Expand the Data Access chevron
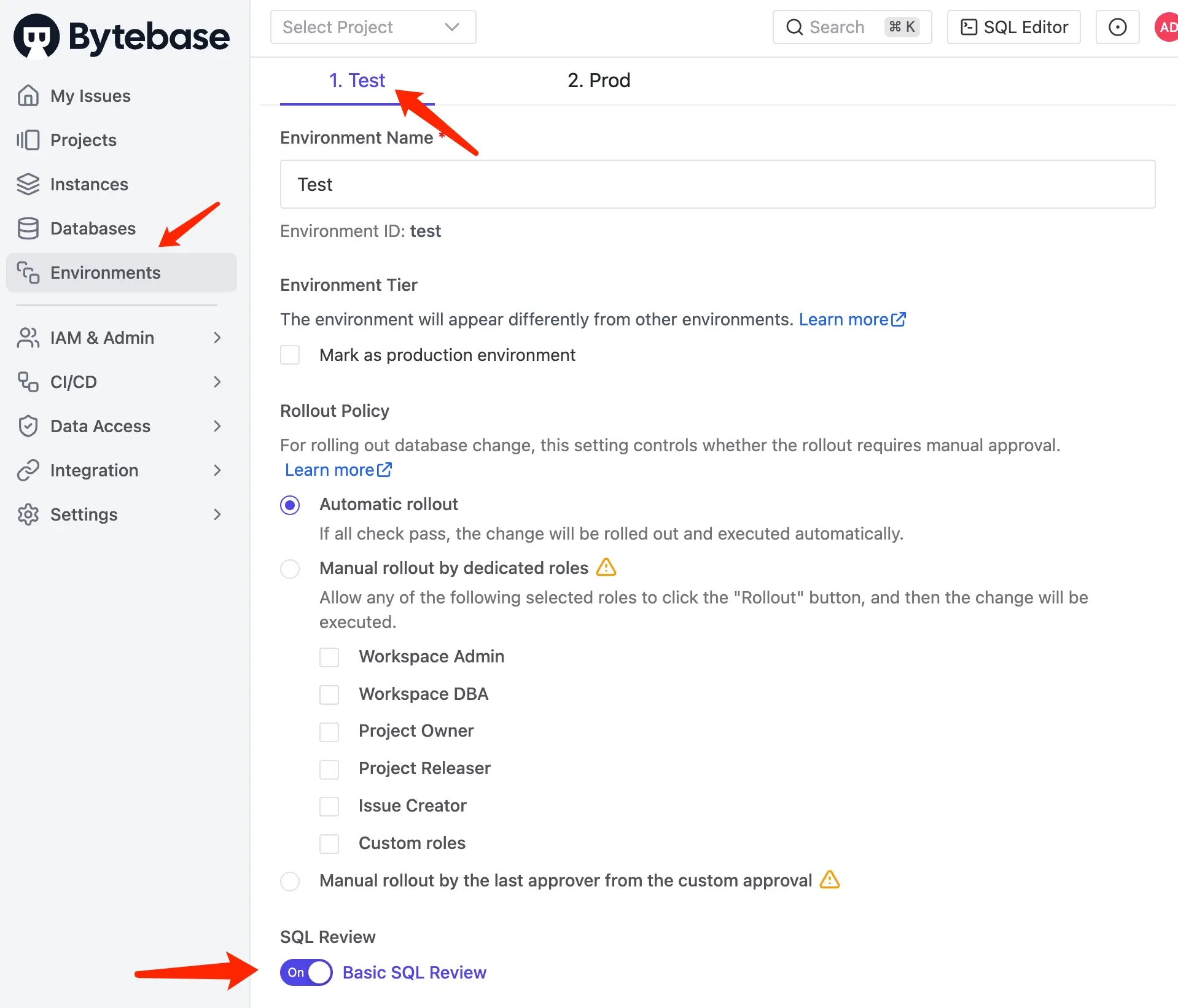This screenshot has width=1178, height=1008. tap(217, 426)
